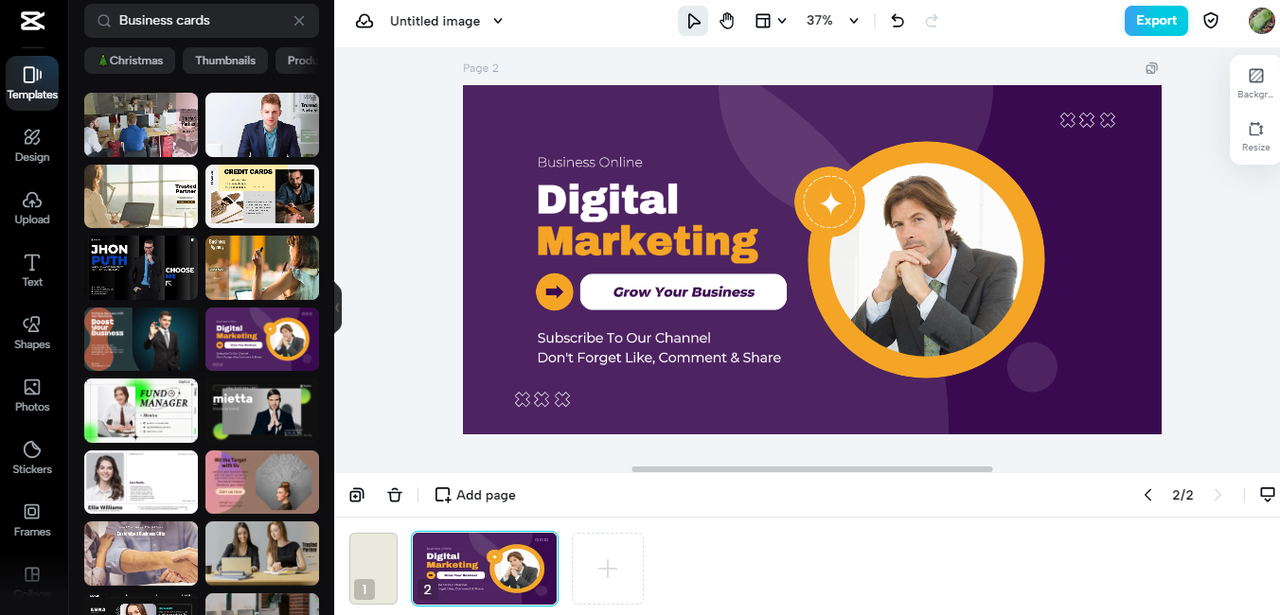Undo the last action

[897, 21]
